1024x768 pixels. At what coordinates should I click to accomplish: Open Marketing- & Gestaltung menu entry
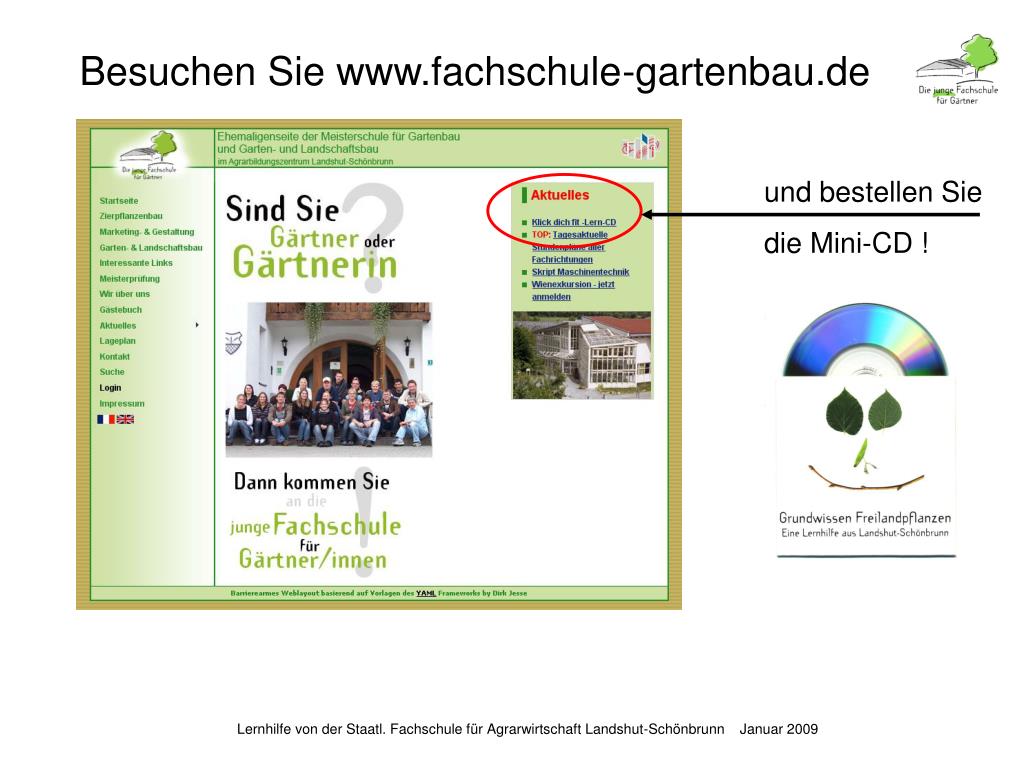(x=147, y=232)
